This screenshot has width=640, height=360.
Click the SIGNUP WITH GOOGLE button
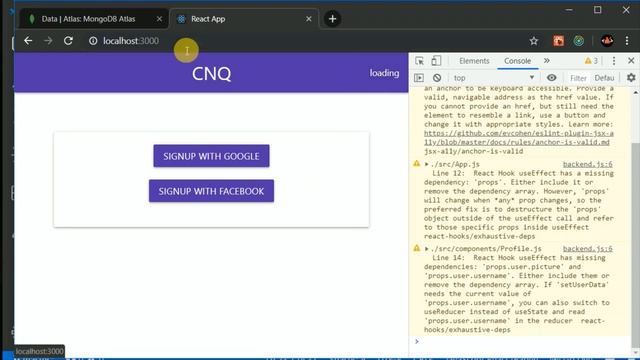(x=211, y=156)
